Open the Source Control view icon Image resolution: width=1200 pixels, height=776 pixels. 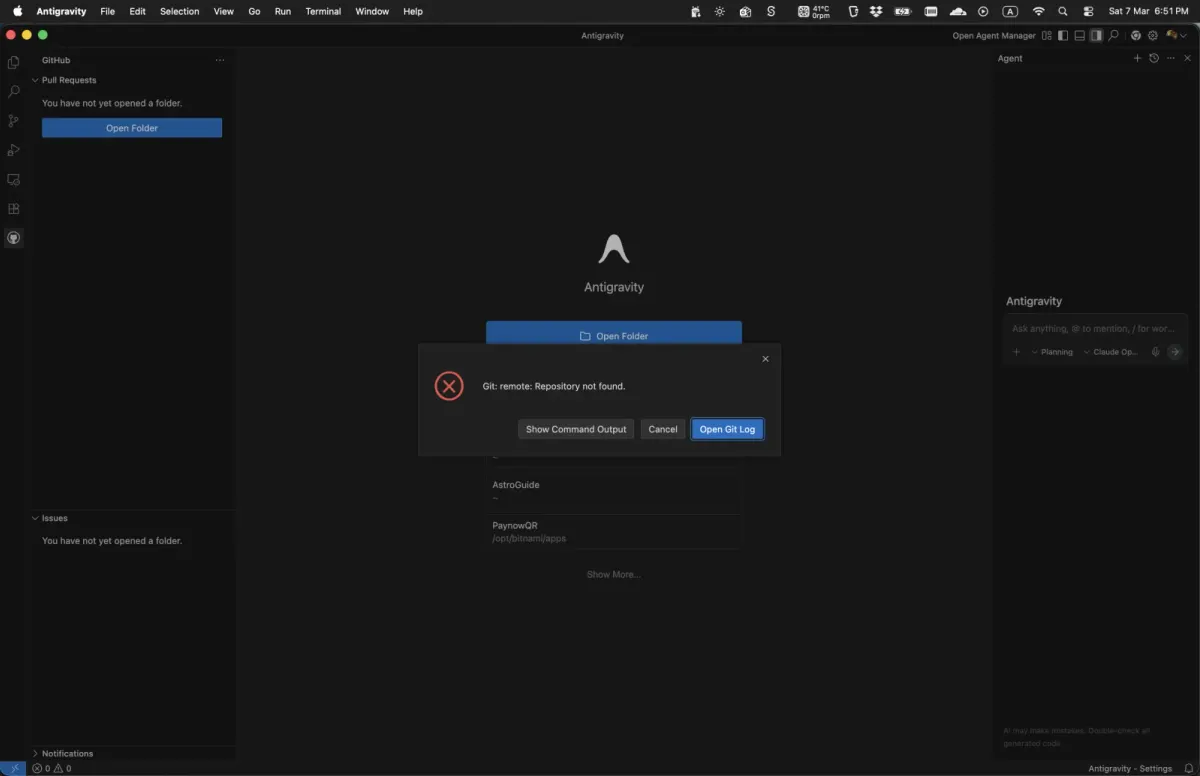pos(13,121)
